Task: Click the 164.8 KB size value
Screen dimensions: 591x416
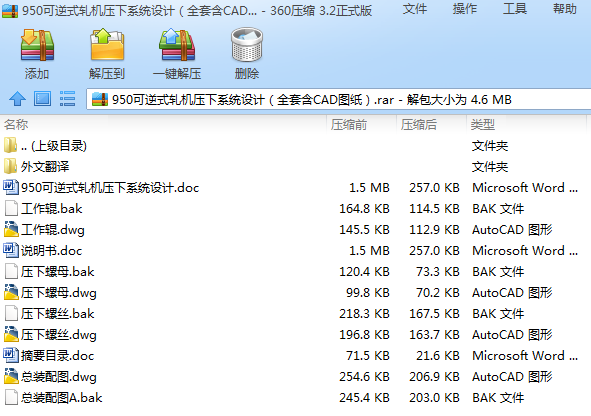Action: click(x=364, y=209)
